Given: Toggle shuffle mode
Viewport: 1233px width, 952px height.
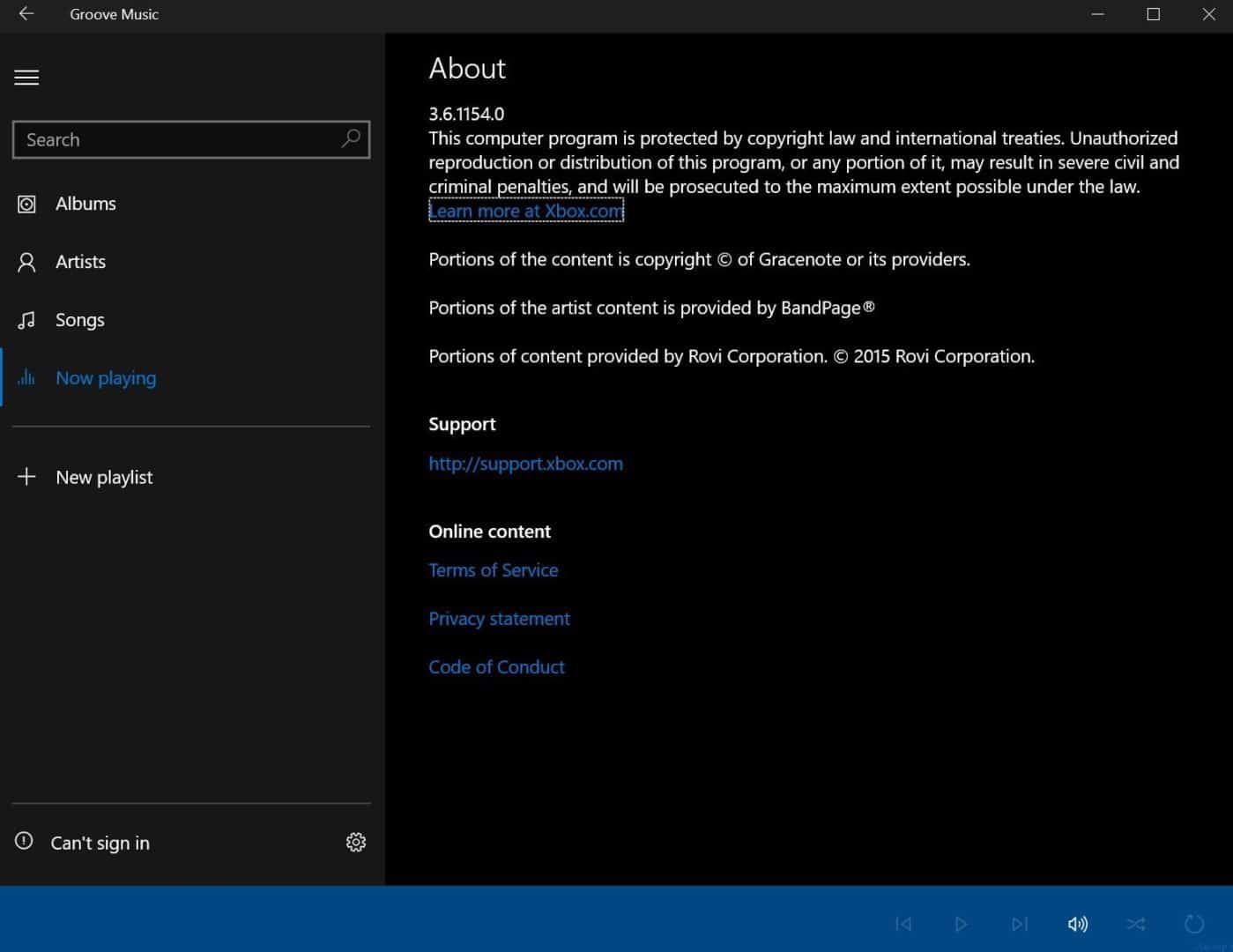Looking at the screenshot, I should point(1136,924).
